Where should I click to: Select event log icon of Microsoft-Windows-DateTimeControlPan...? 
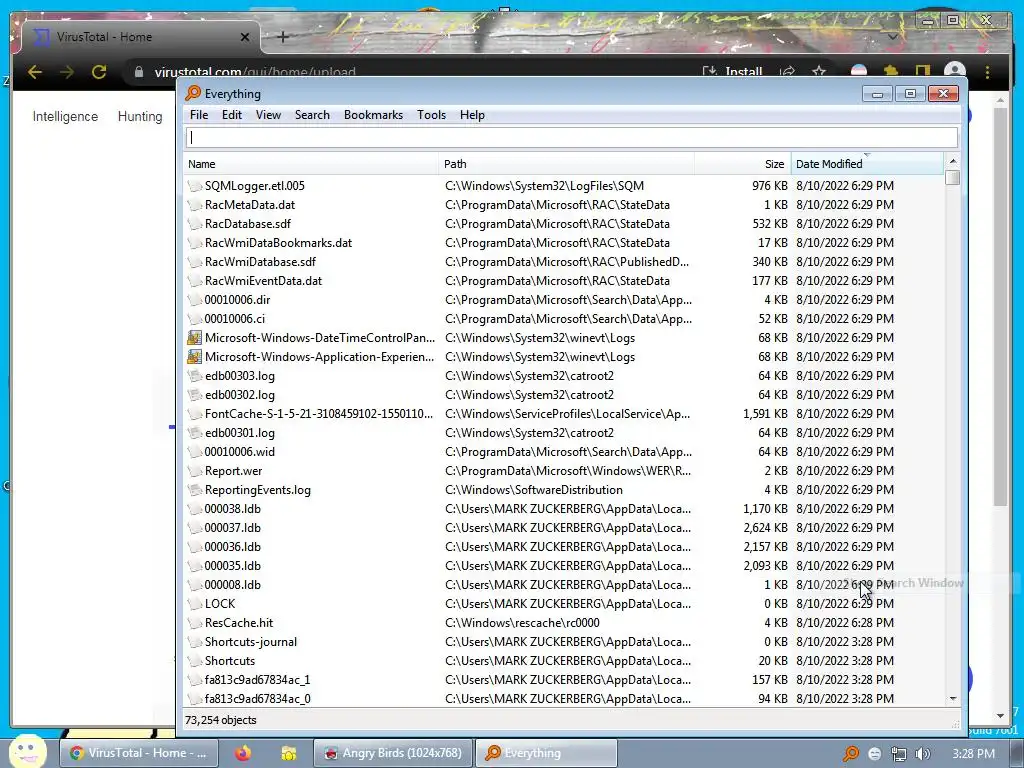[194, 338]
